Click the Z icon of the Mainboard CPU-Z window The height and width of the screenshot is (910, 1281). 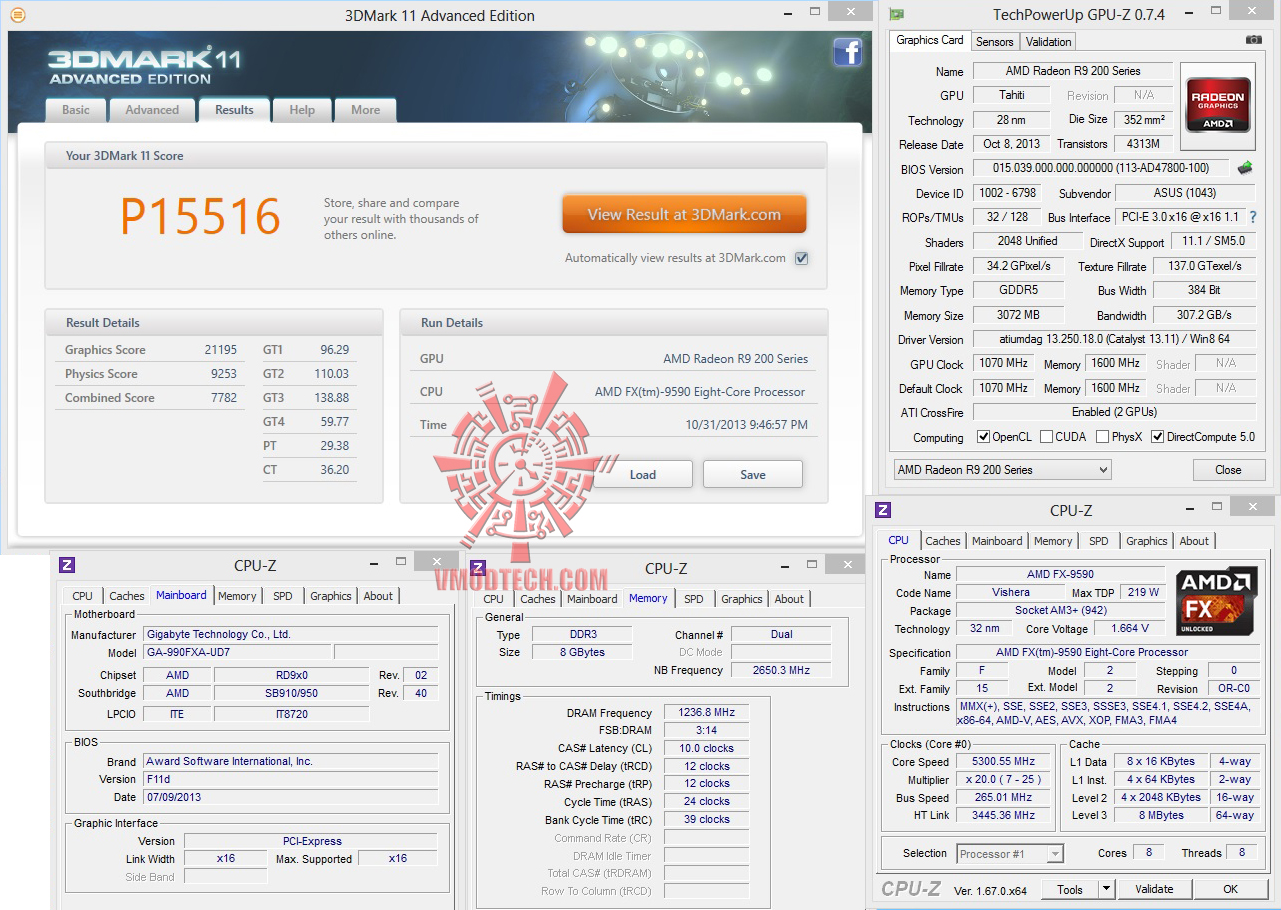(x=67, y=565)
